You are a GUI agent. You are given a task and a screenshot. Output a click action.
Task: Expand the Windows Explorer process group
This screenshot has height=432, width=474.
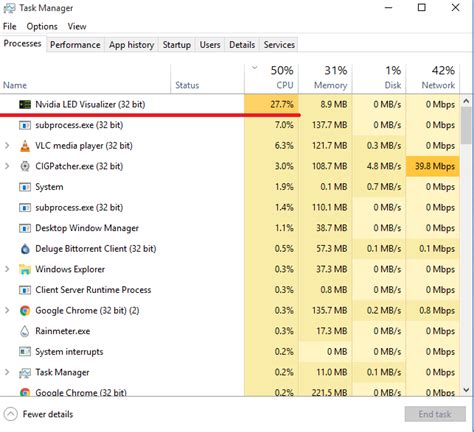[7, 269]
